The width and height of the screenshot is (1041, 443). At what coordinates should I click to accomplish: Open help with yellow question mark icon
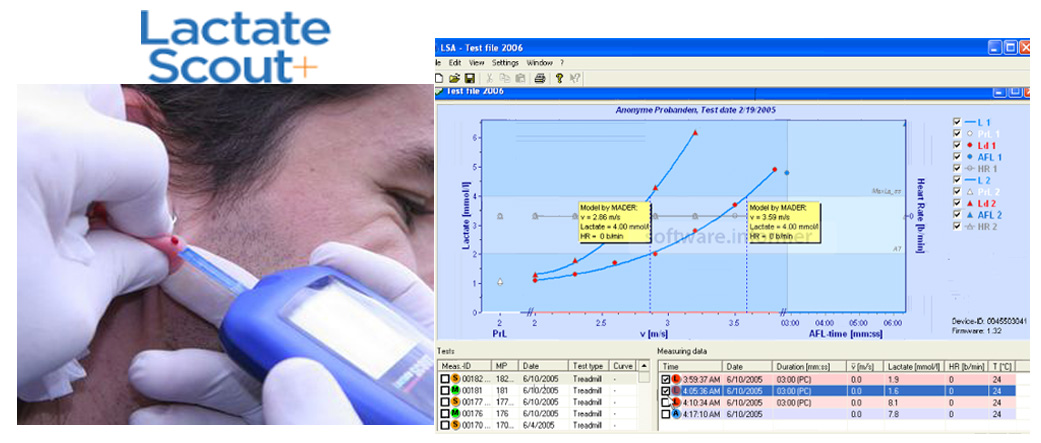pos(560,78)
